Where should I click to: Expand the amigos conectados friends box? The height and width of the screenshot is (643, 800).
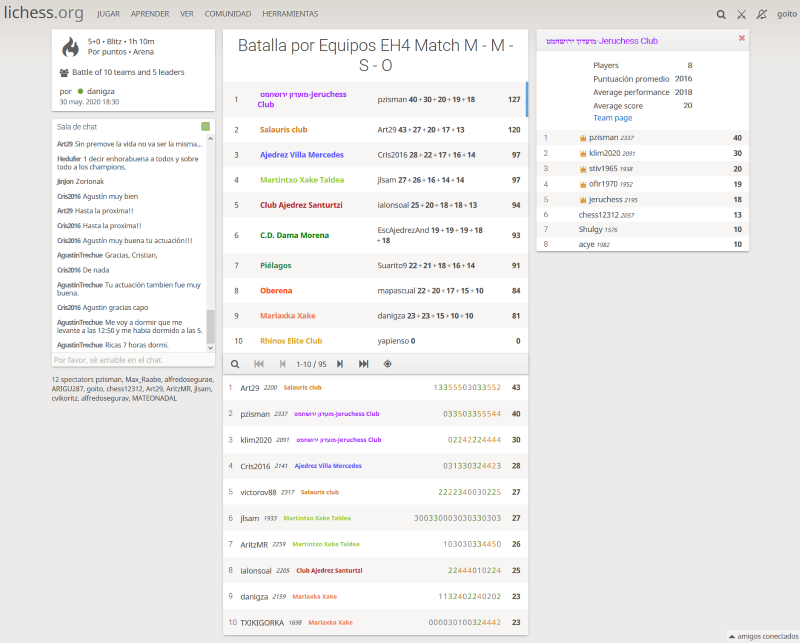[762, 636]
